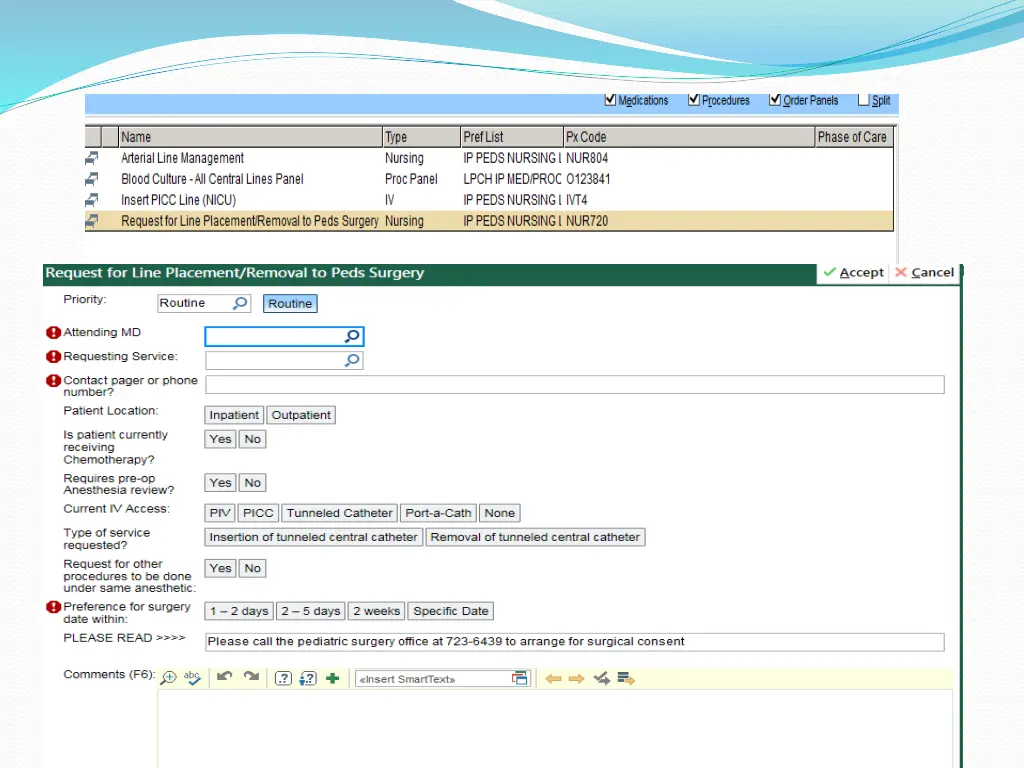Click the Phase of Care column header
1024x768 pixels.
click(854, 137)
